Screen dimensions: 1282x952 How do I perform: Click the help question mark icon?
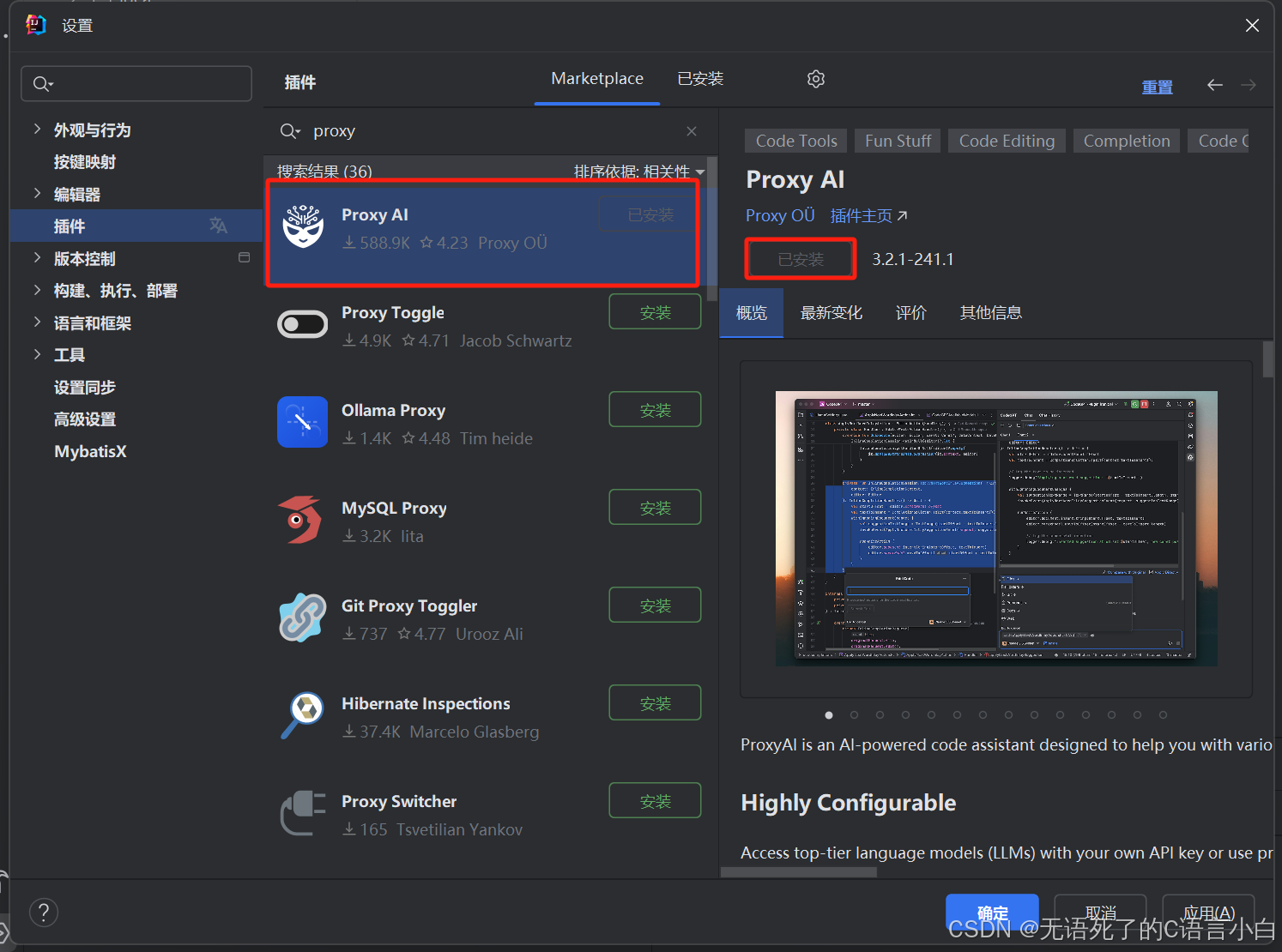(x=44, y=912)
